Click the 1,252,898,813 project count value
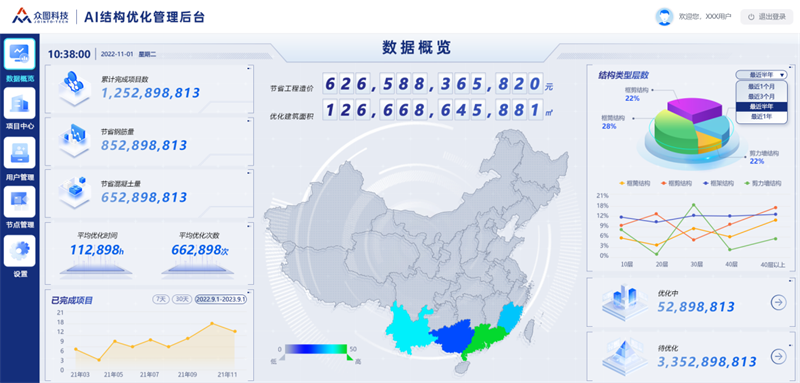The height and width of the screenshot is (383, 800). pyautogui.click(x=151, y=93)
